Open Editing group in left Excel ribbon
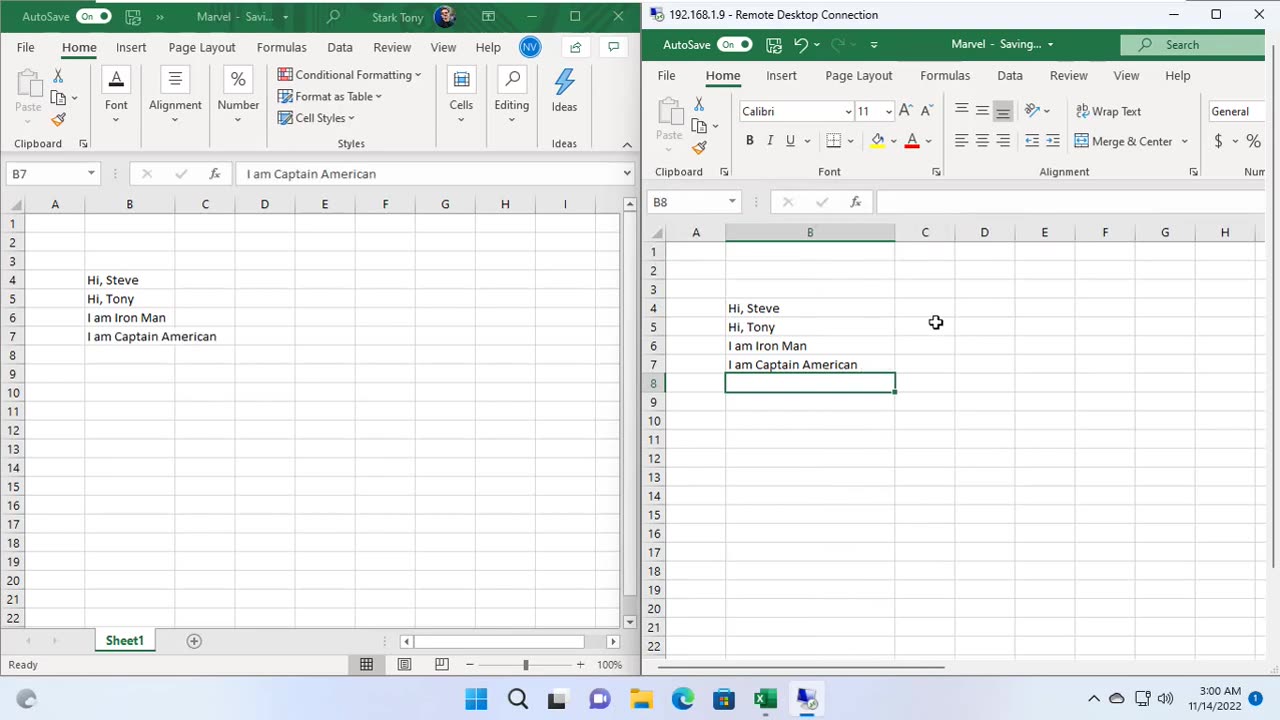This screenshot has height=720, width=1280. tap(511, 97)
